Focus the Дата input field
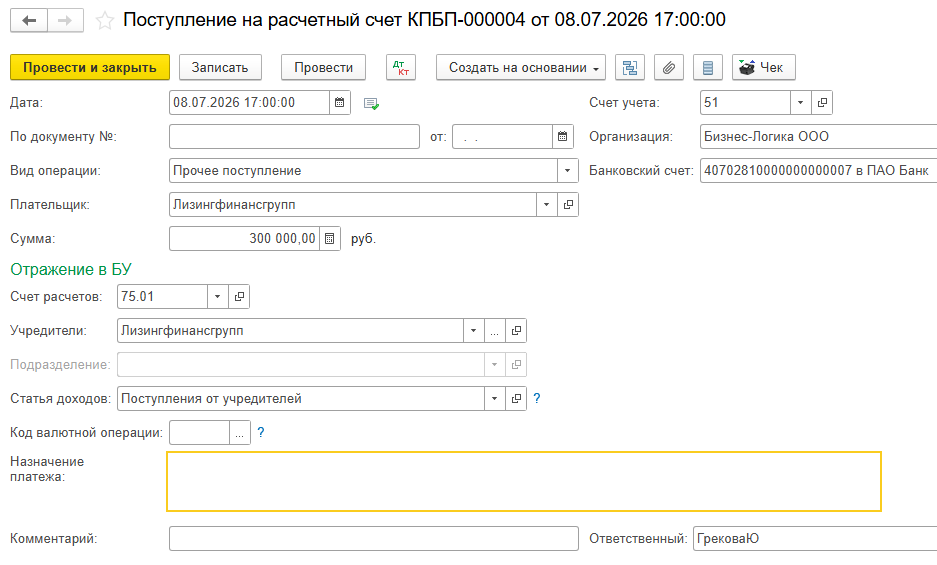The image size is (937, 565). coord(249,103)
